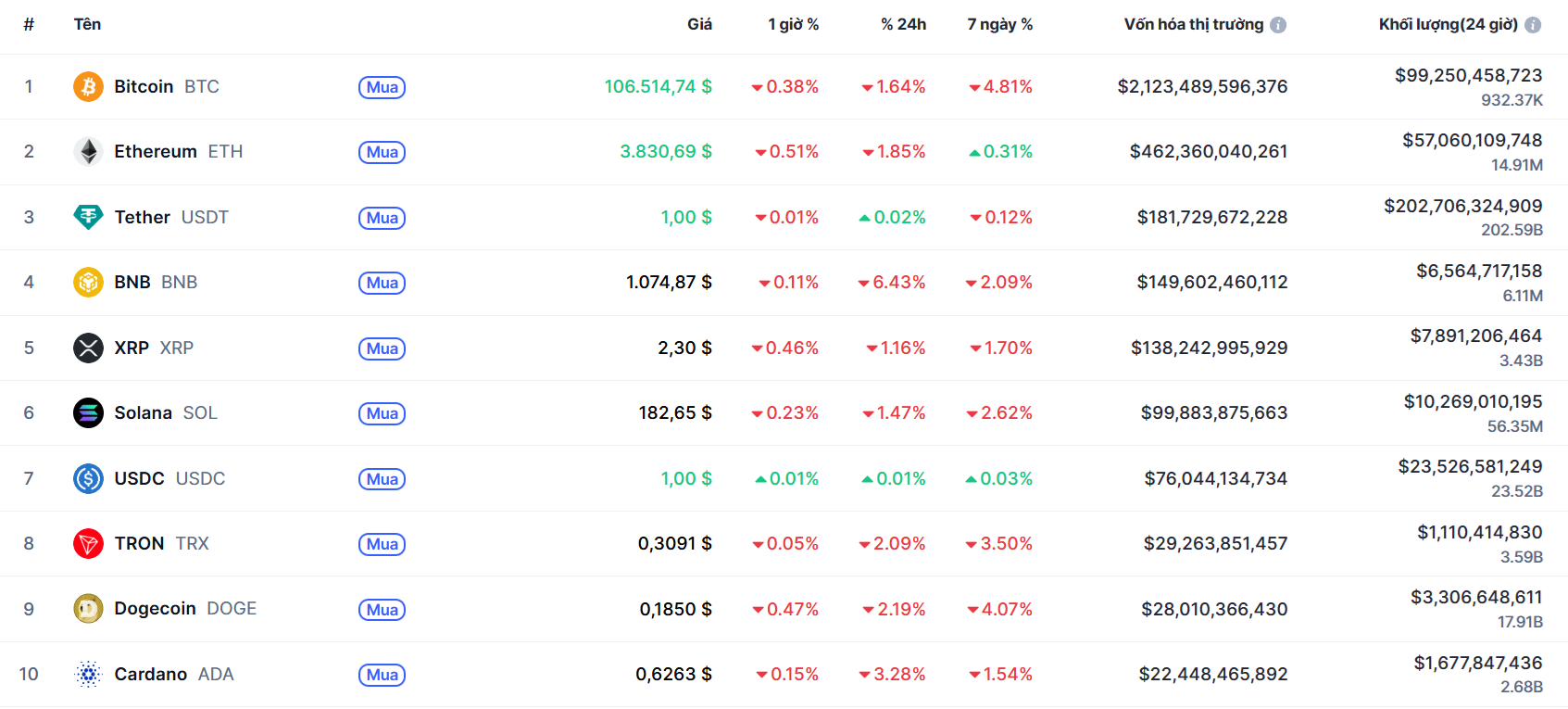Open the Dogecoin name link

point(155,609)
